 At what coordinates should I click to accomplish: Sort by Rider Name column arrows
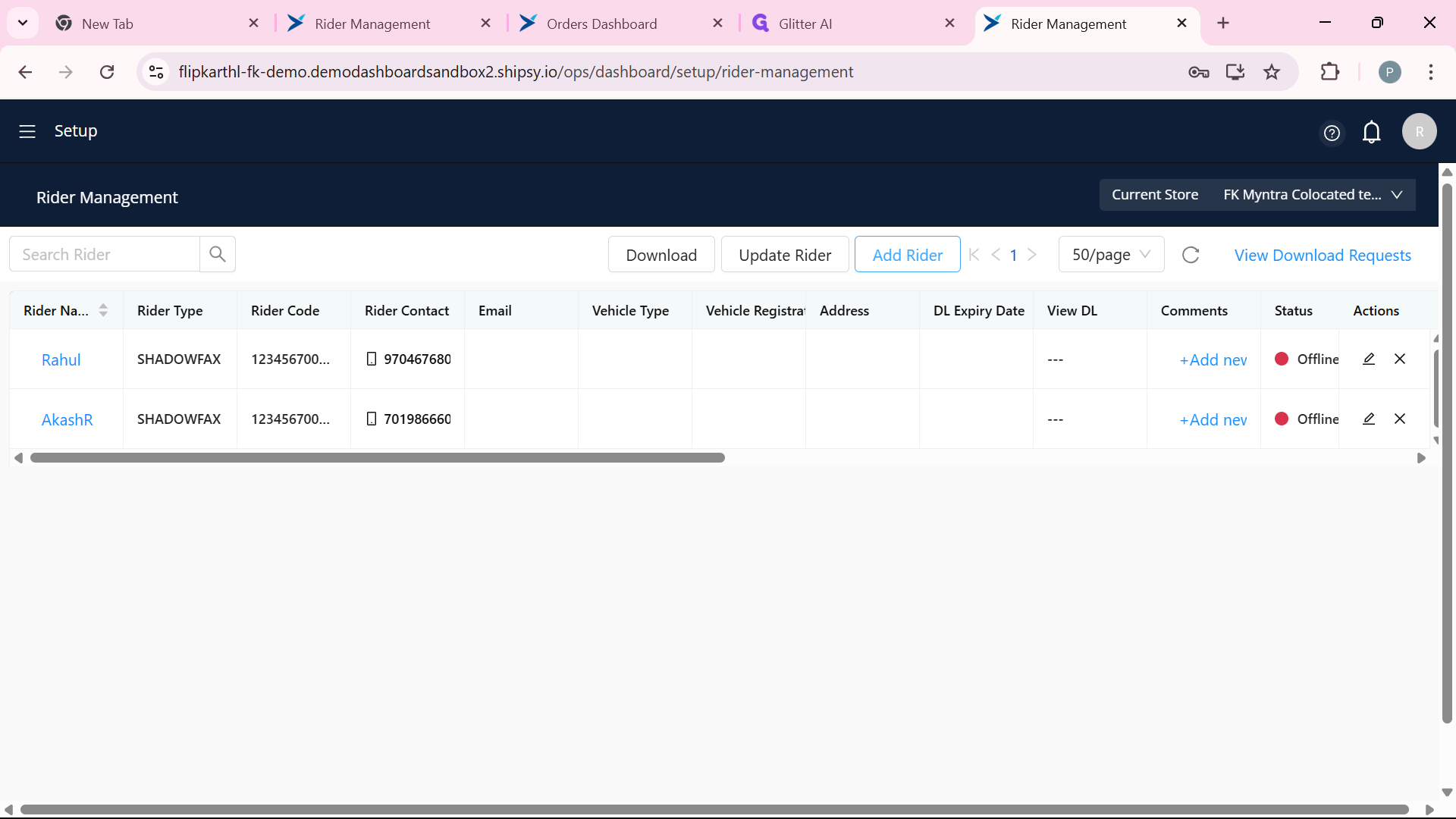click(x=103, y=310)
